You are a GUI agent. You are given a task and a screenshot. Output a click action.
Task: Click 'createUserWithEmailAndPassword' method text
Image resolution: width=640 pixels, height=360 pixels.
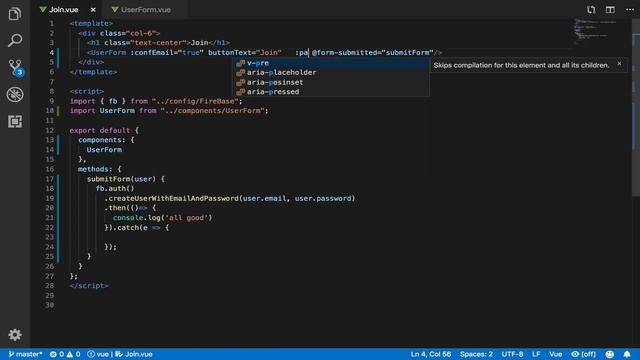pos(173,198)
